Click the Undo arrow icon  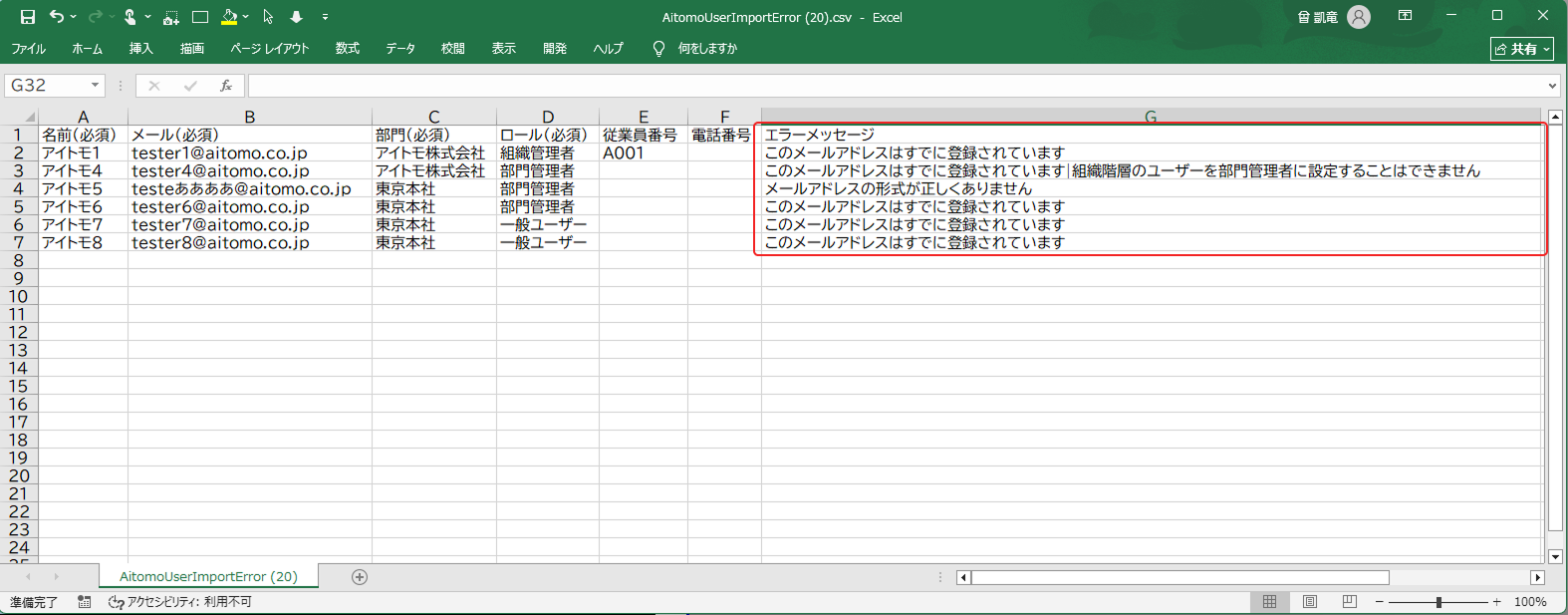click(57, 17)
